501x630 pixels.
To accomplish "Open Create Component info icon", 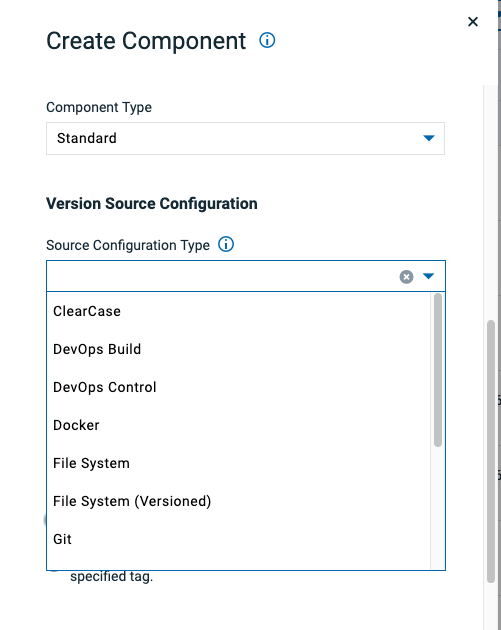I will click(x=267, y=40).
